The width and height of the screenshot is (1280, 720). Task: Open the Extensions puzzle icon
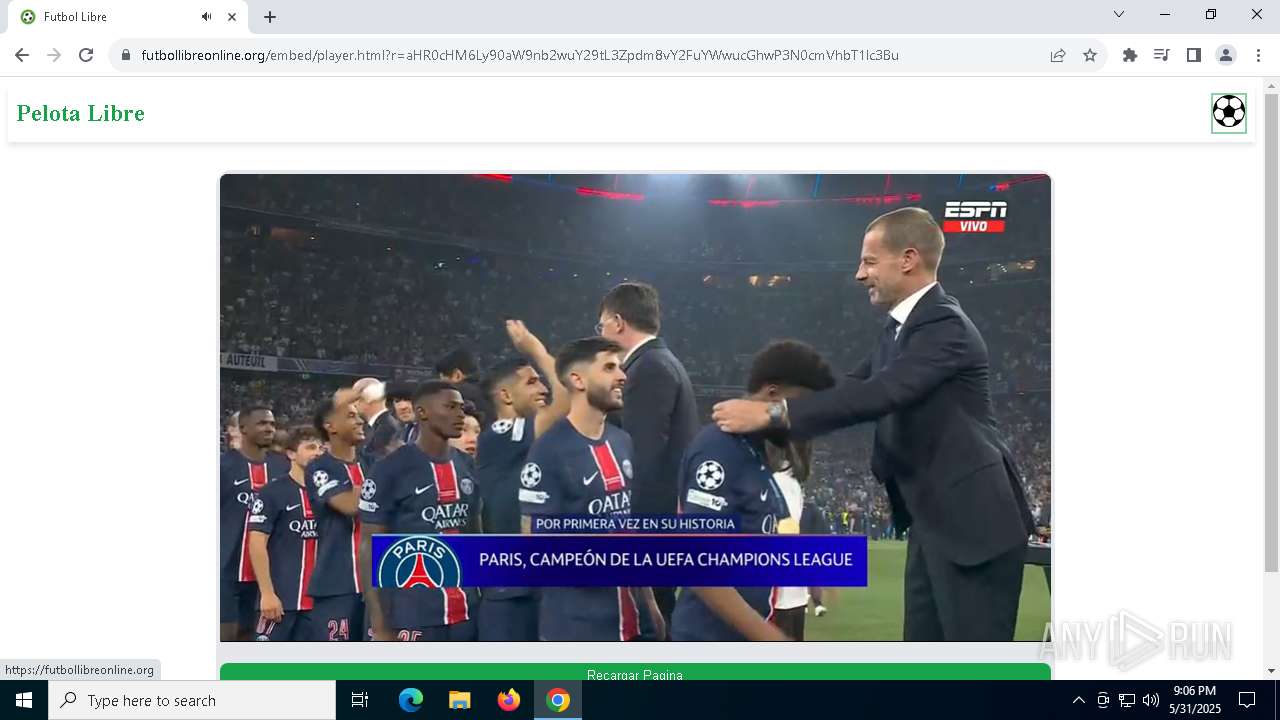click(1130, 55)
